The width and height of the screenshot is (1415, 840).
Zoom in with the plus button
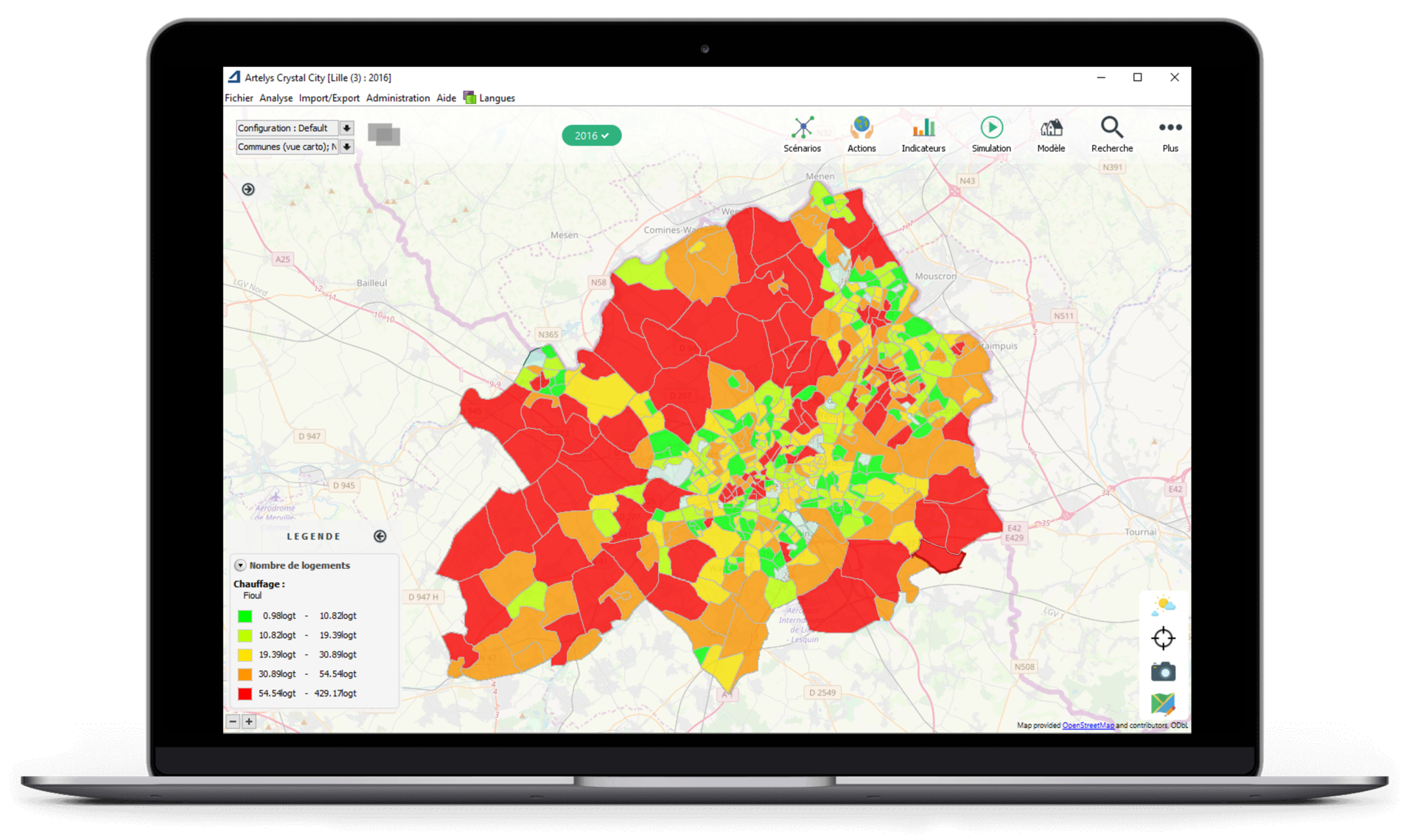click(x=249, y=721)
